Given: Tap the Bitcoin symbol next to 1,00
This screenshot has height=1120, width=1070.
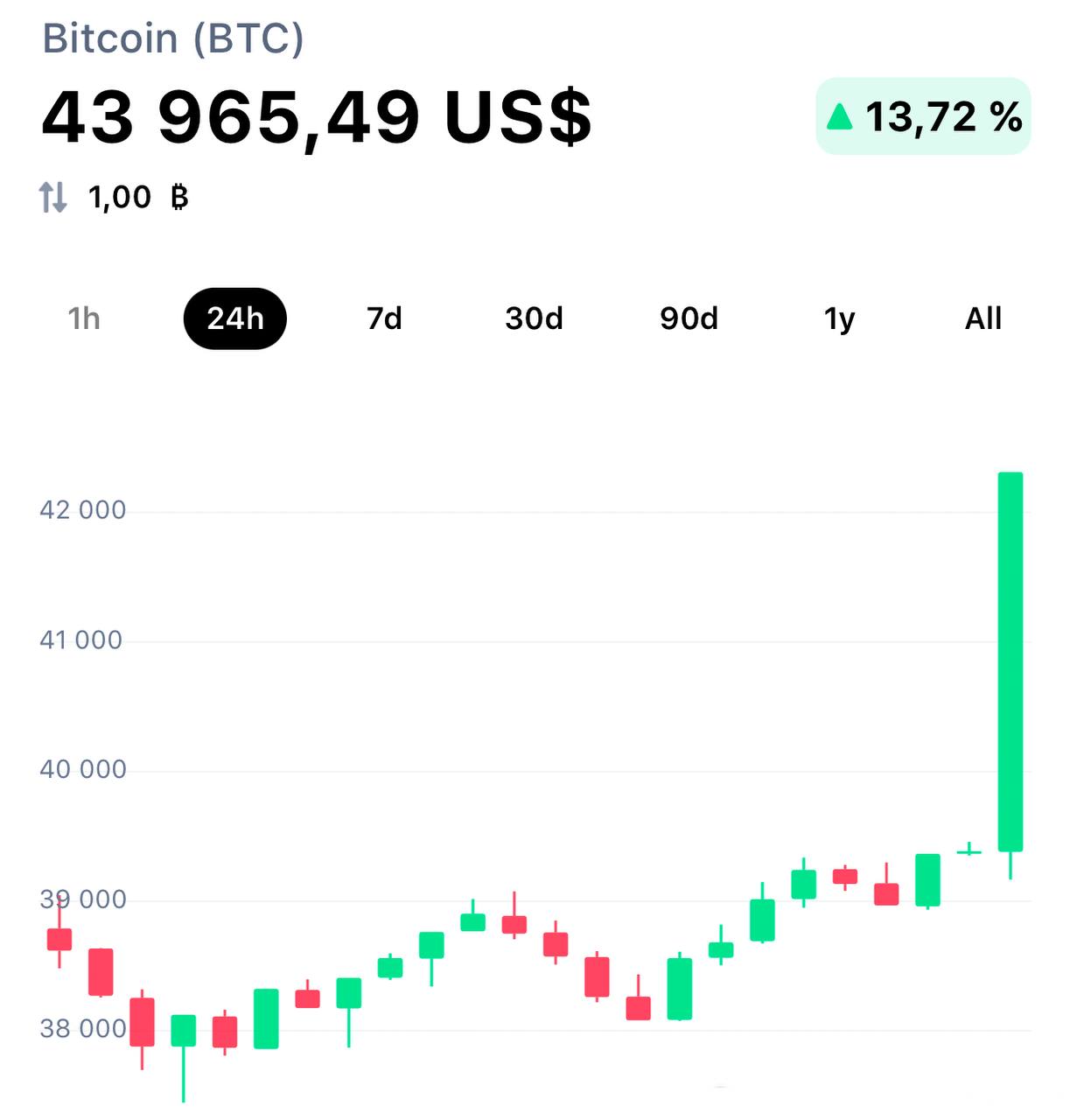Looking at the screenshot, I should pyautogui.click(x=179, y=198).
